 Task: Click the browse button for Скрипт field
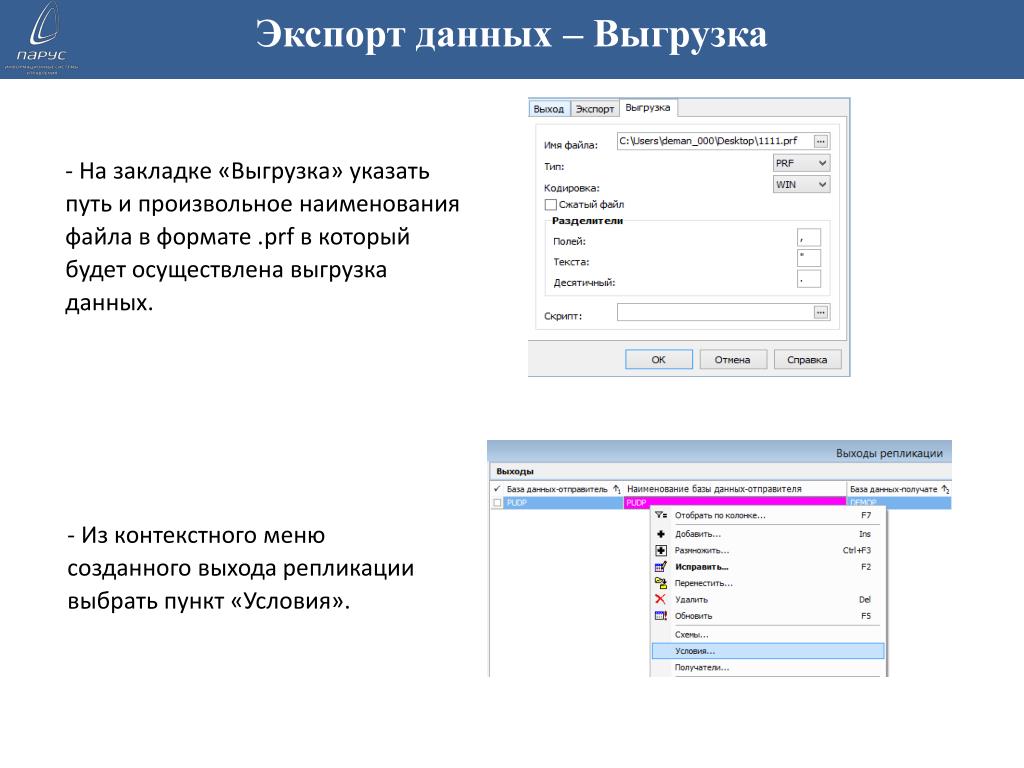[821, 313]
